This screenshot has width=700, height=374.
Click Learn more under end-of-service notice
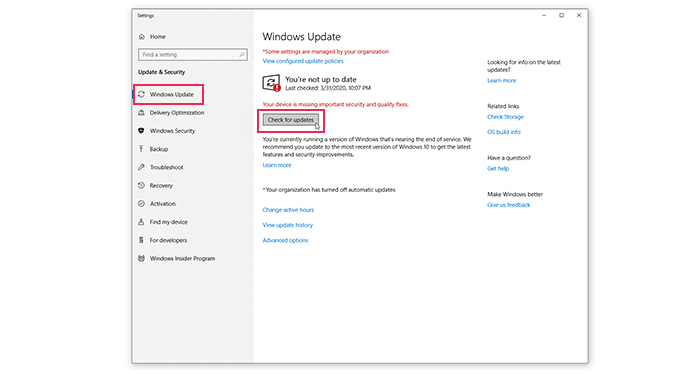tap(277, 165)
